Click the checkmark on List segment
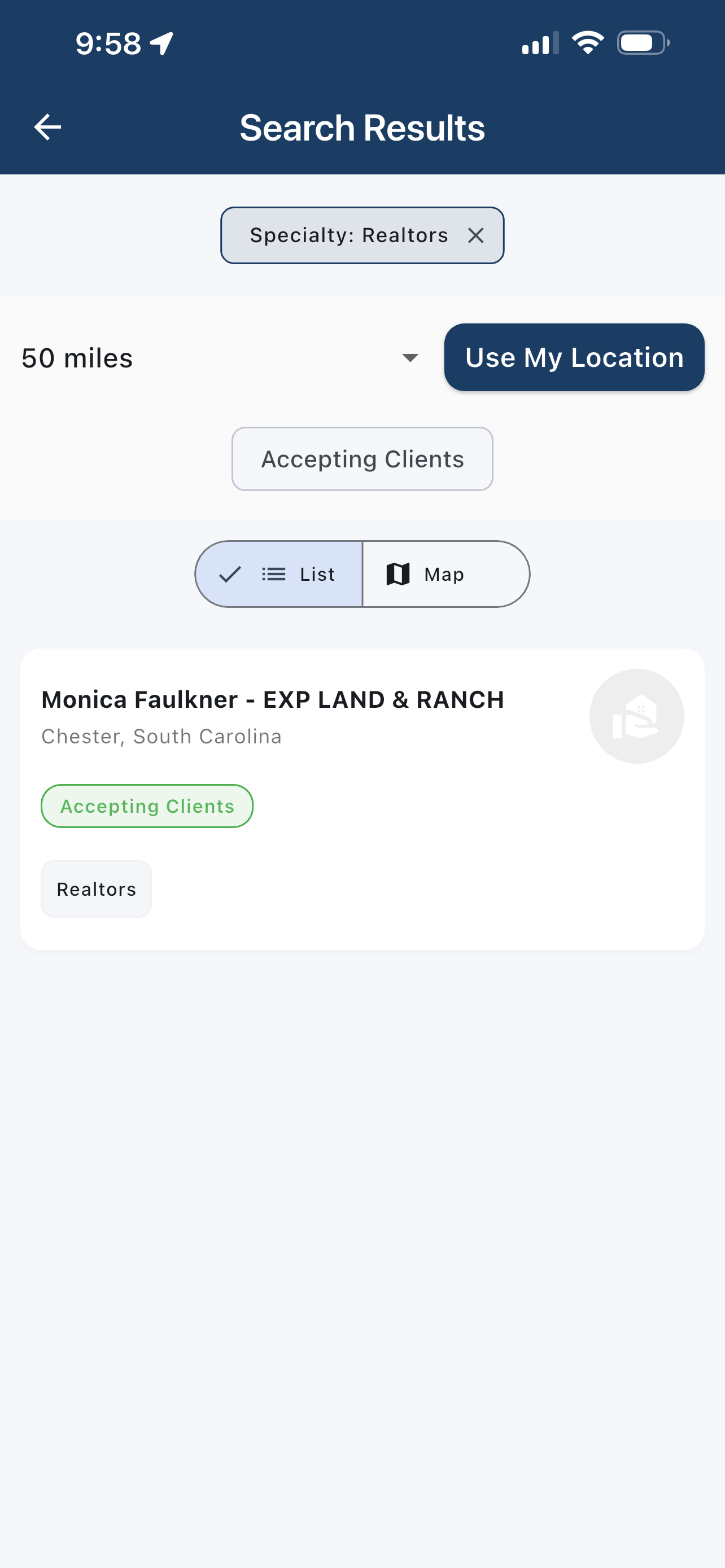Image resolution: width=725 pixels, height=1568 pixels. pos(230,574)
